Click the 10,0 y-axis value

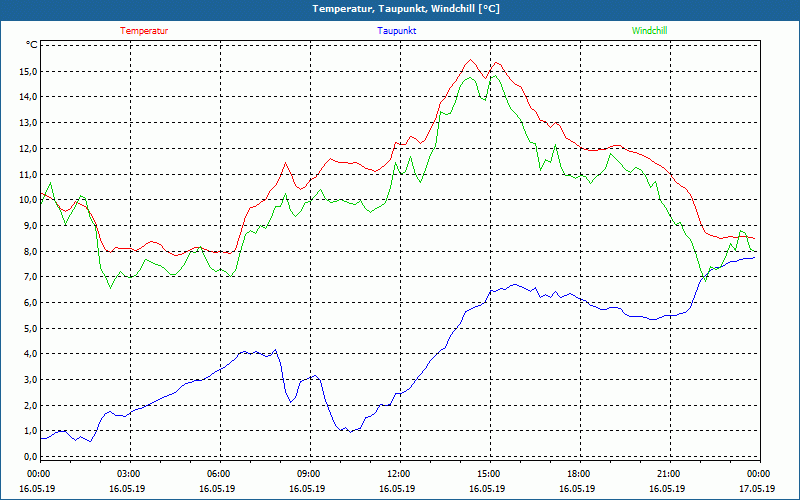tap(28, 199)
